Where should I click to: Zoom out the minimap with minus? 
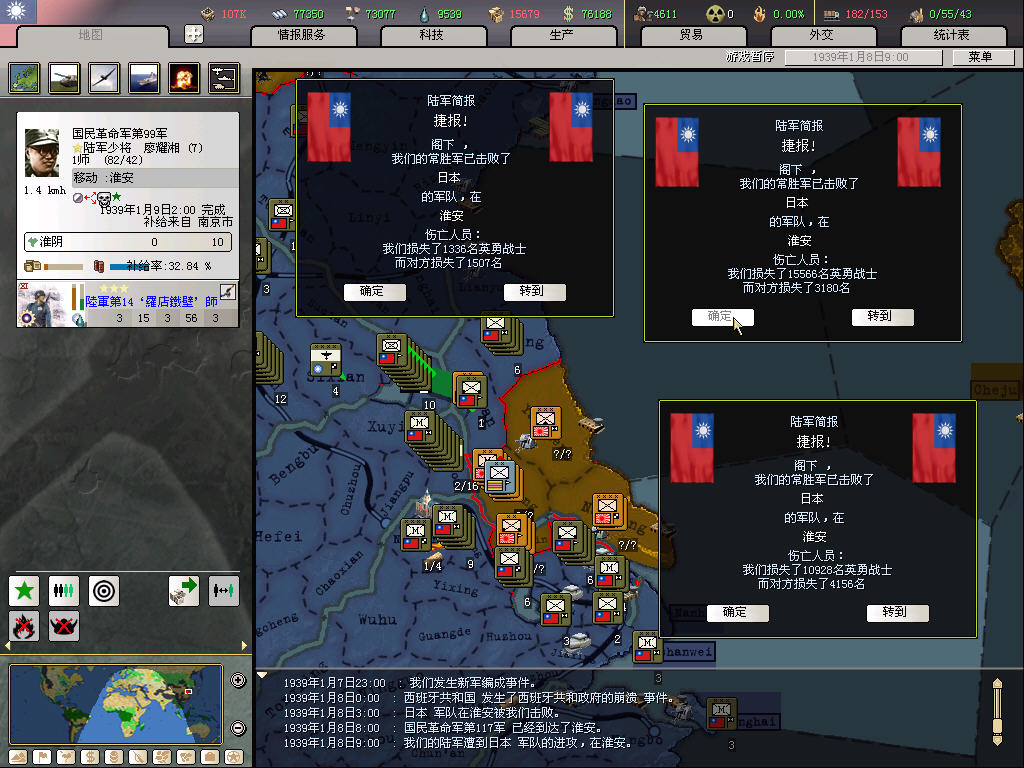pos(238,728)
